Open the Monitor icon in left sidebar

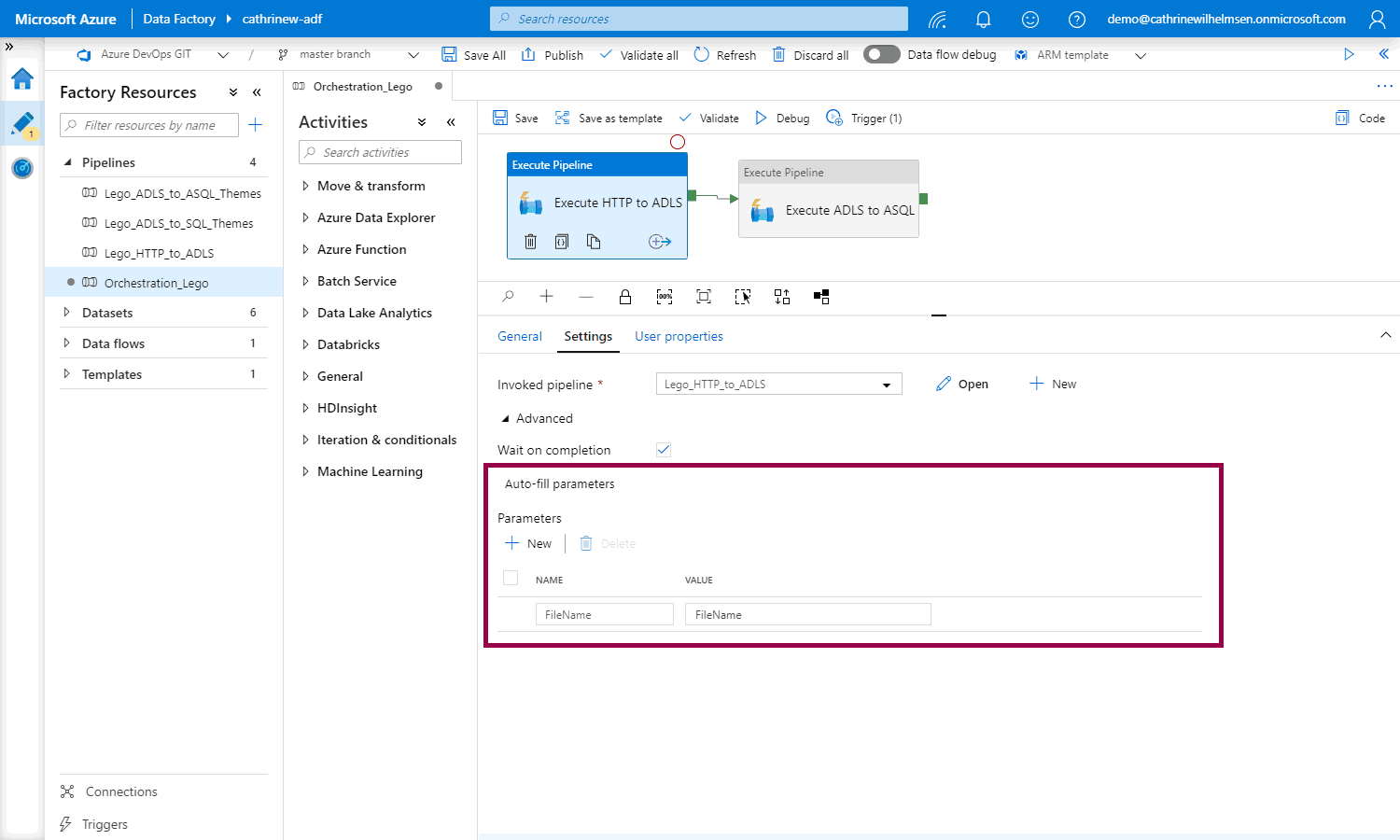point(22,168)
